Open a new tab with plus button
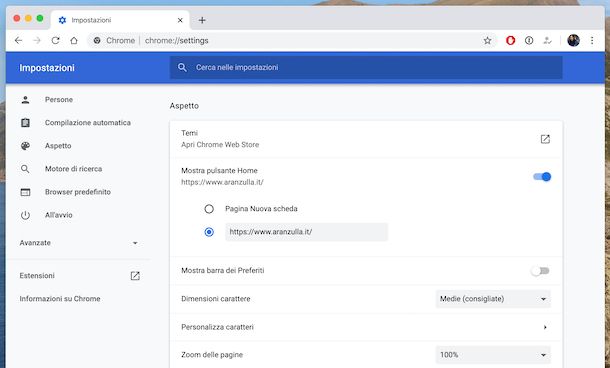The image size is (610, 368). (x=202, y=20)
